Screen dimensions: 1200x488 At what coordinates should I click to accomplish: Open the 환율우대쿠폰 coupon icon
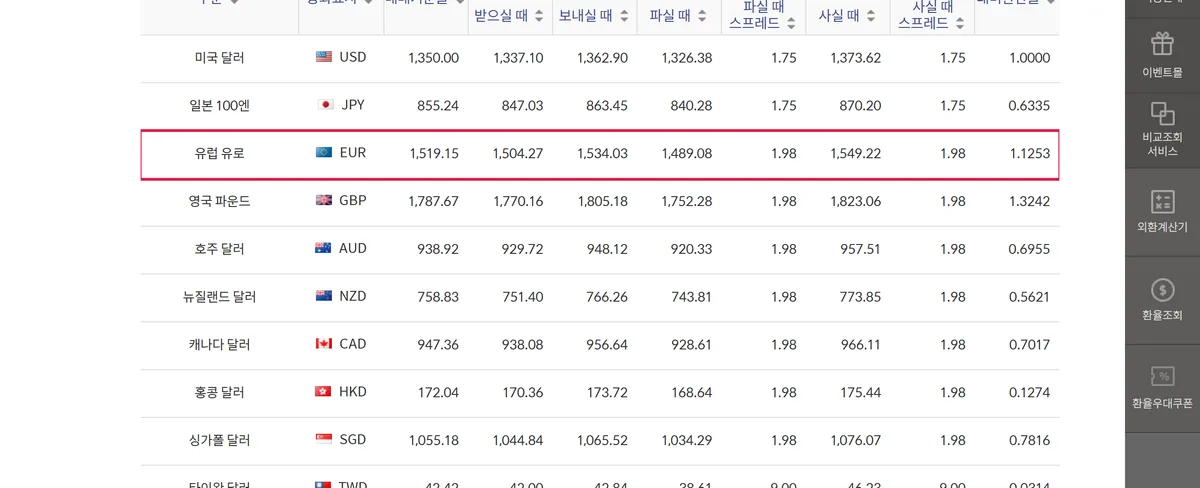coord(1162,377)
